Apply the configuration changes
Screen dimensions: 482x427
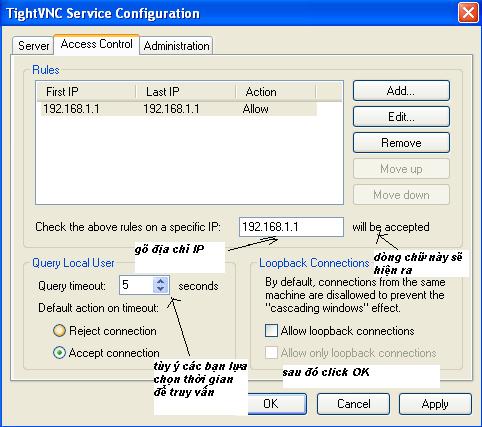click(435, 404)
